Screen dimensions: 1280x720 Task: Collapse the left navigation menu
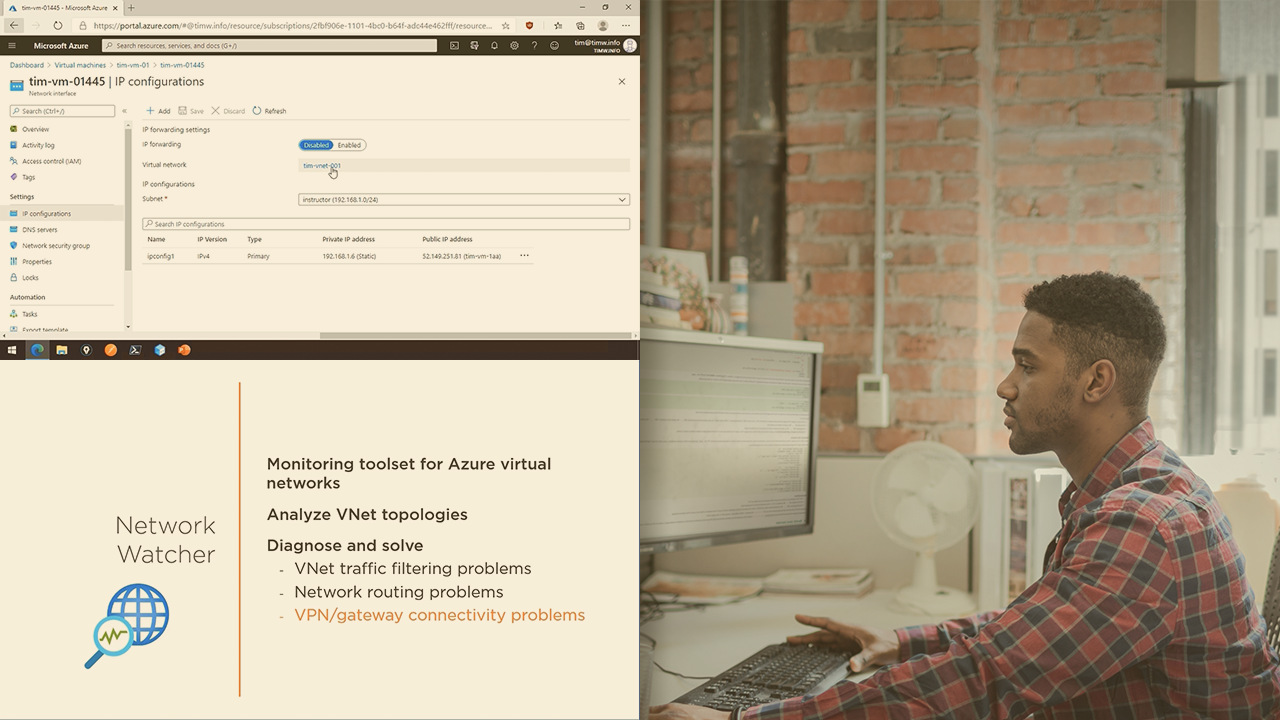pyautogui.click(x=124, y=111)
